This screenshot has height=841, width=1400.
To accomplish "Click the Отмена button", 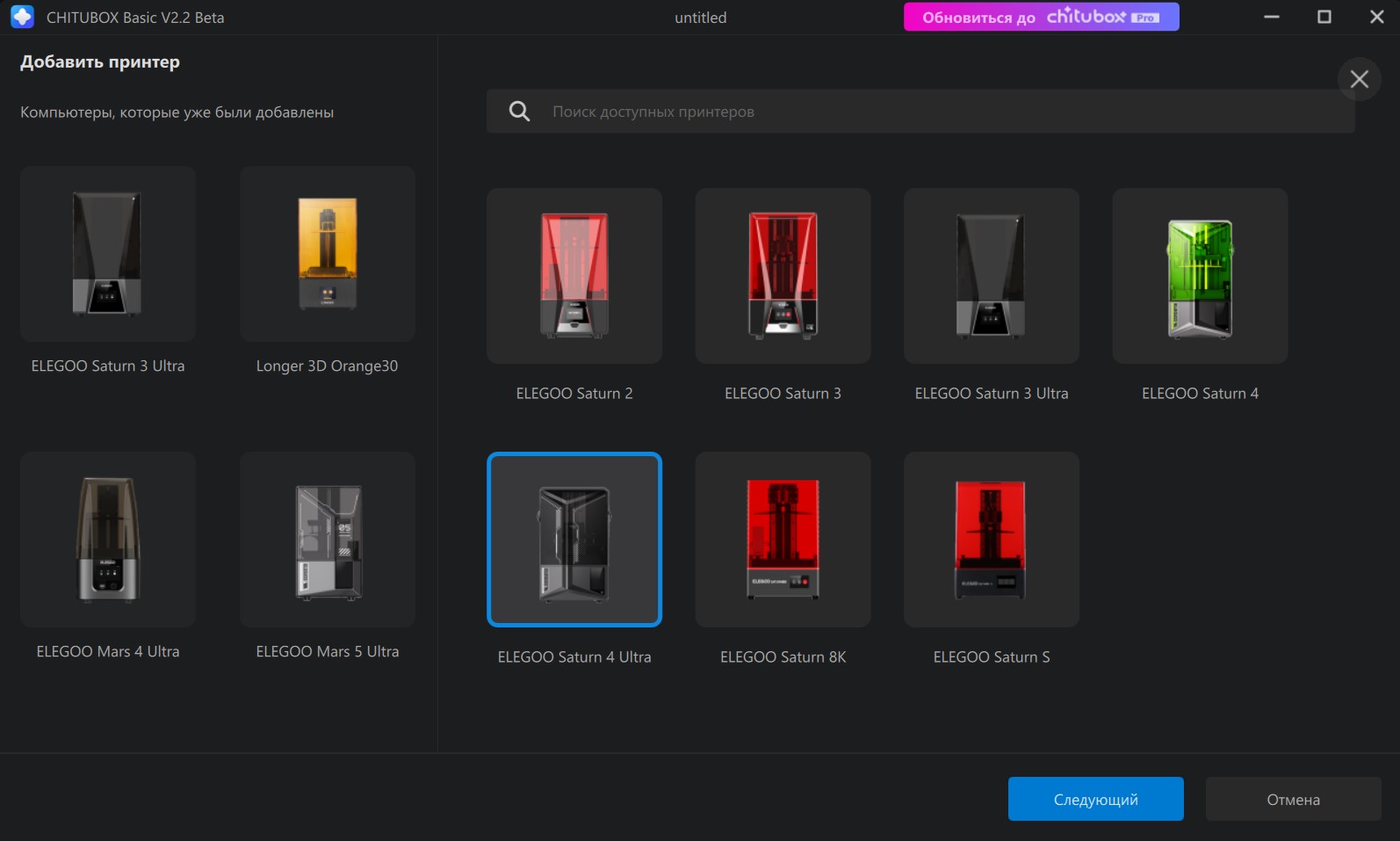I will point(1293,799).
